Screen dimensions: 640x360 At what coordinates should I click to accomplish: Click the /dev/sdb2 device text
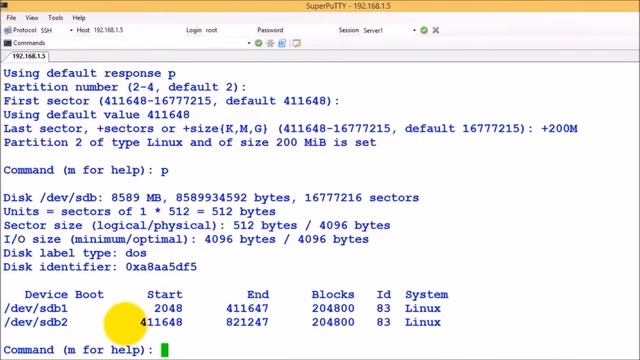point(36,322)
